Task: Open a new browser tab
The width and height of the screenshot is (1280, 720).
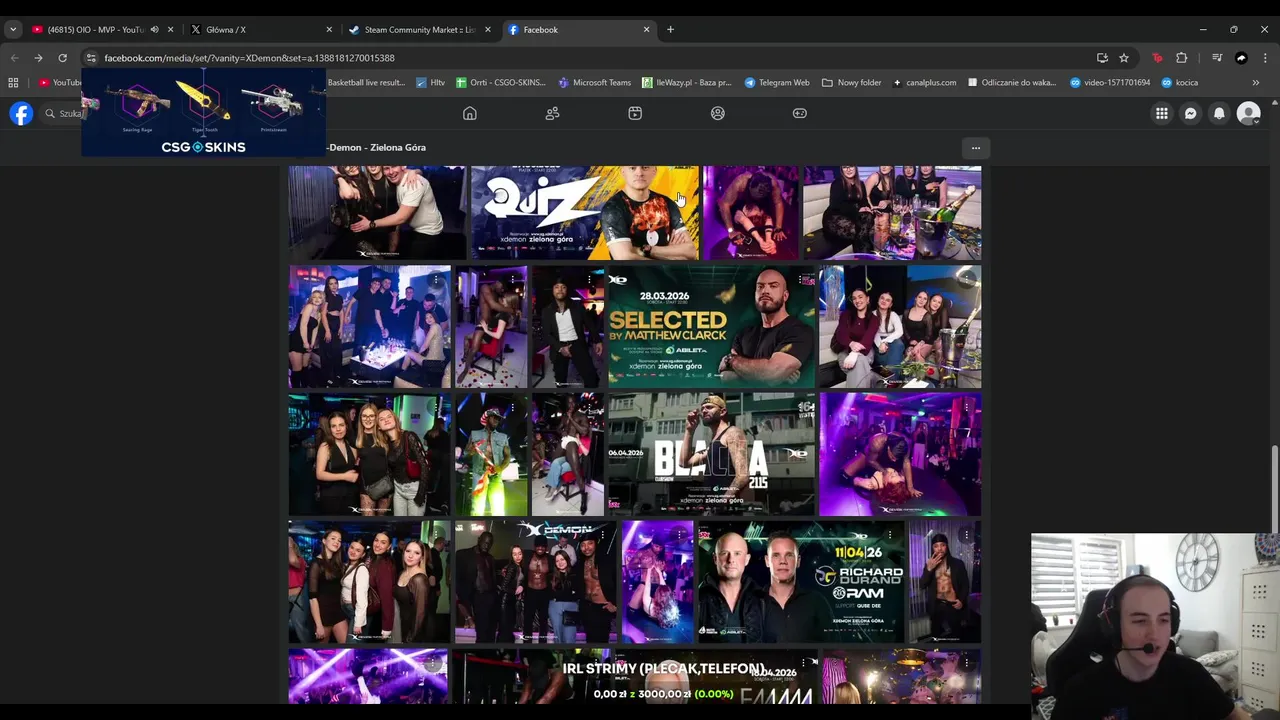Action: (x=670, y=30)
